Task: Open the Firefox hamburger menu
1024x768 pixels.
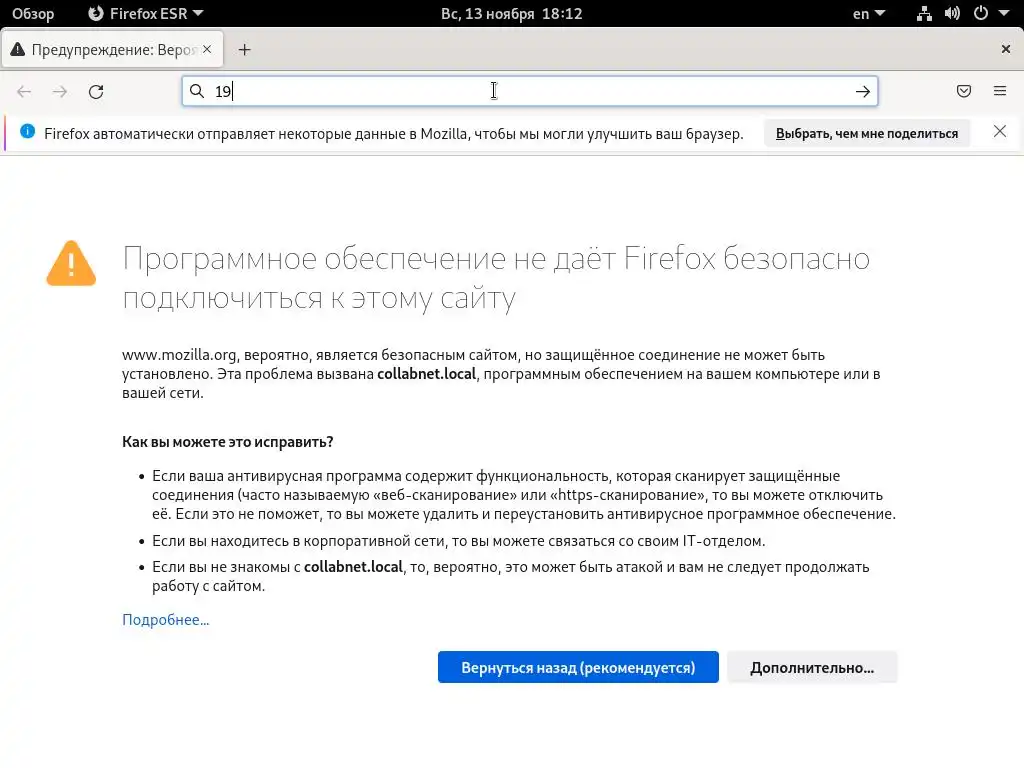Action: click(x=1000, y=91)
